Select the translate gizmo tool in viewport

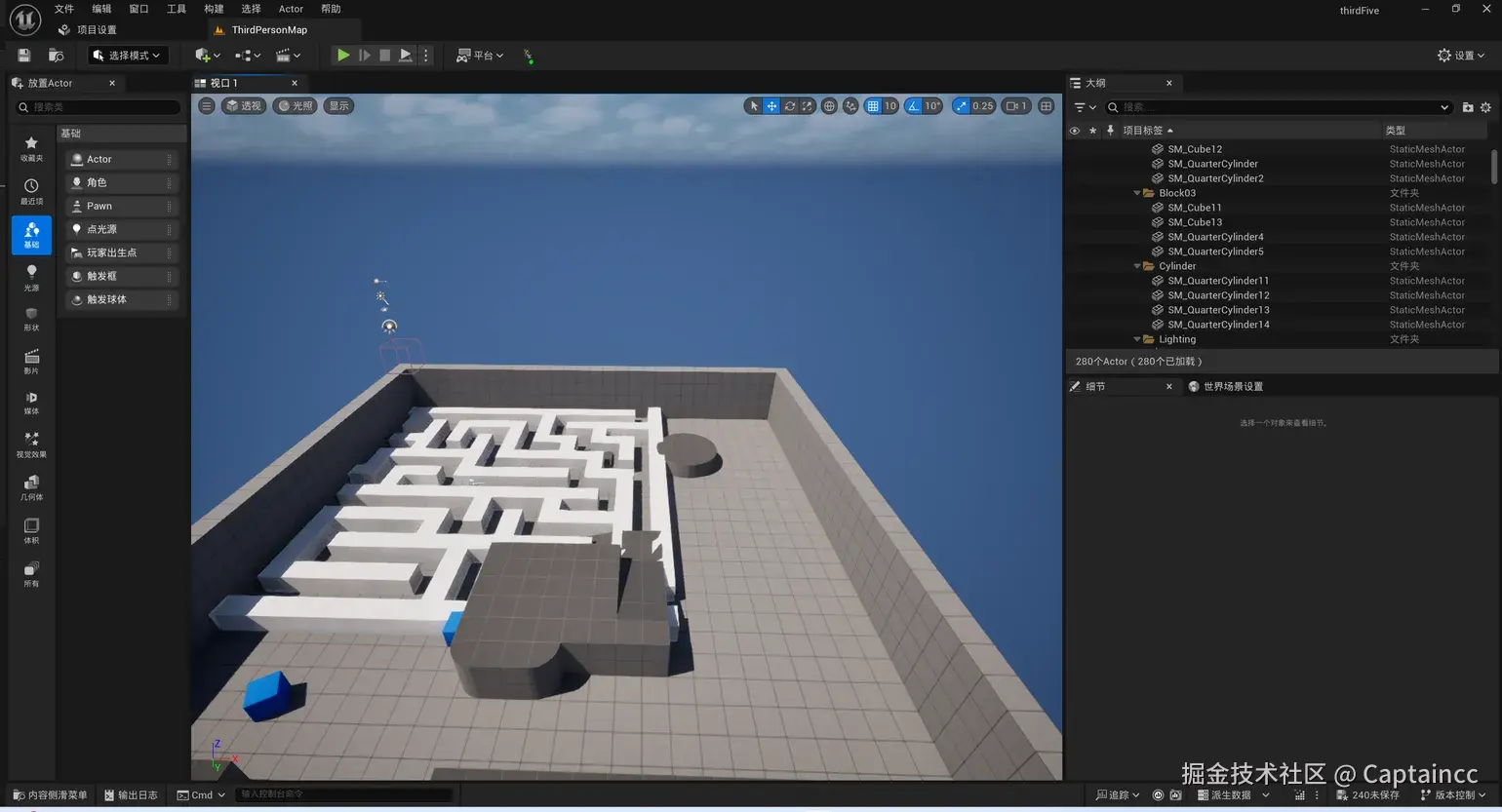(x=771, y=106)
